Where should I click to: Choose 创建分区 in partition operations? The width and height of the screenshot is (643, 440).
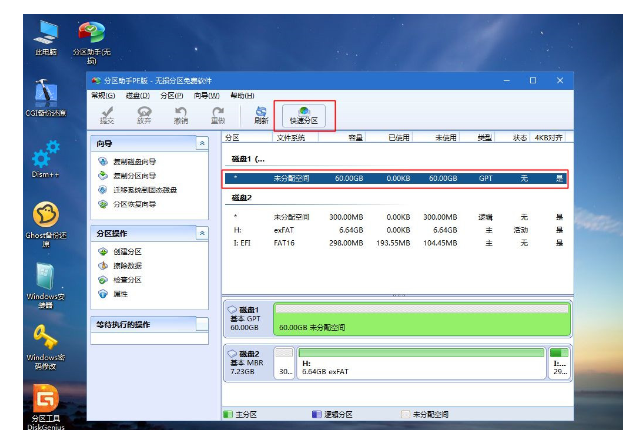[120, 251]
